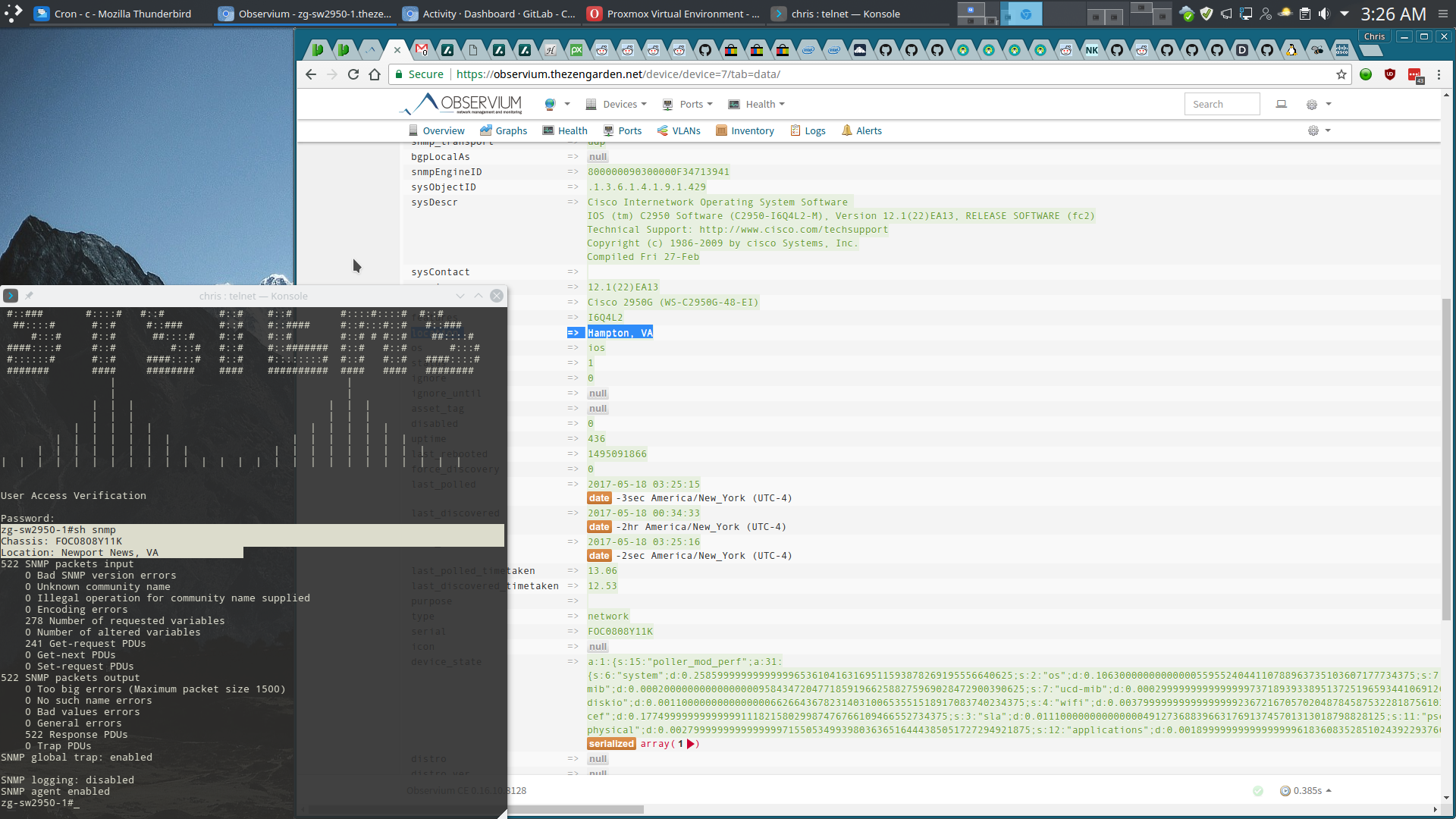This screenshot has height=819, width=1456.
Task: Open the cloud sync tray icon
Action: click(1187, 14)
